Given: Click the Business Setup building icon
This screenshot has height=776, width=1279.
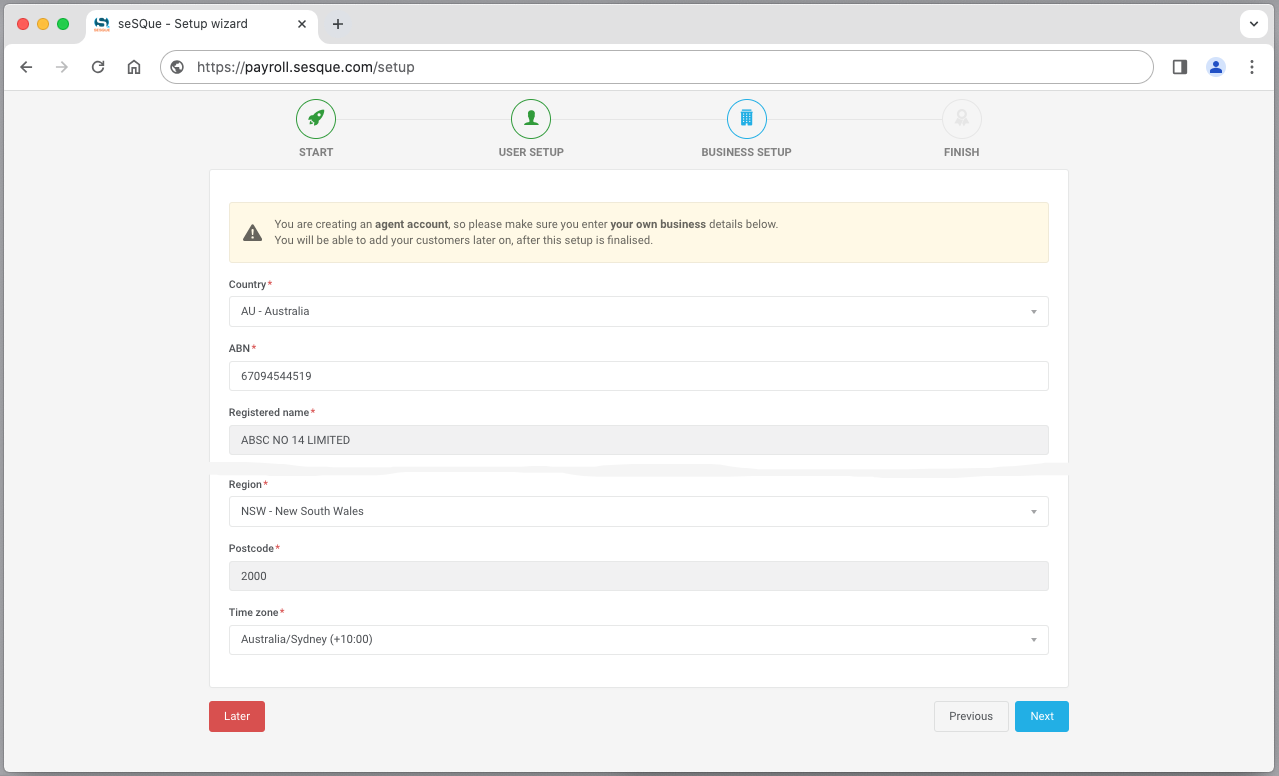Looking at the screenshot, I should pyautogui.click(x=746, y=119).
